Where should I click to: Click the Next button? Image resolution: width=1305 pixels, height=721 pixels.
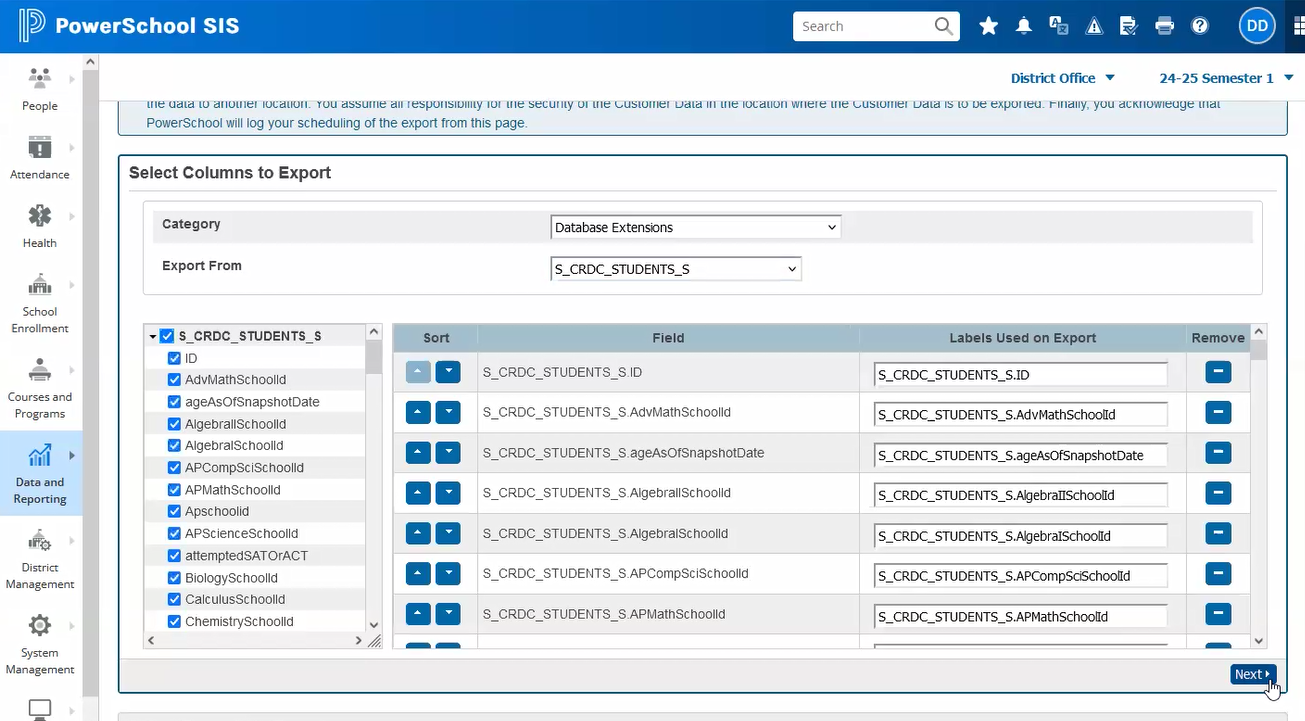(x=1252, y=674)
